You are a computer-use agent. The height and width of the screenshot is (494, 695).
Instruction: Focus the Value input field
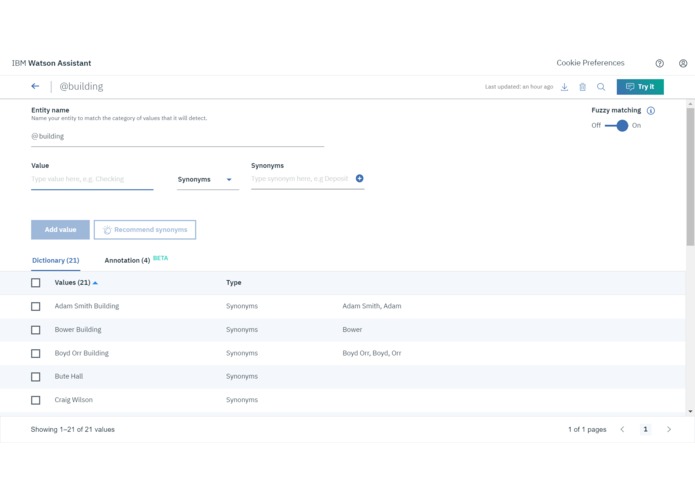click(92, 179)
